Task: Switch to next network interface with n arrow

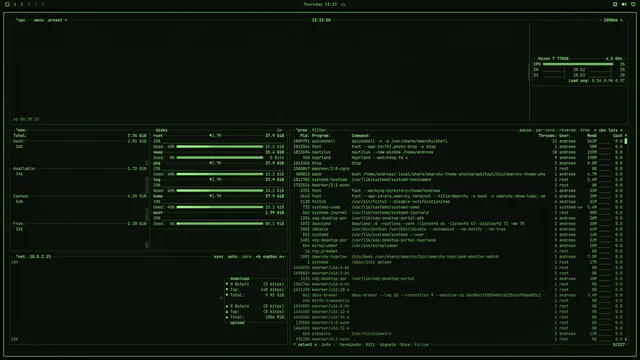Action: [282, 257]
